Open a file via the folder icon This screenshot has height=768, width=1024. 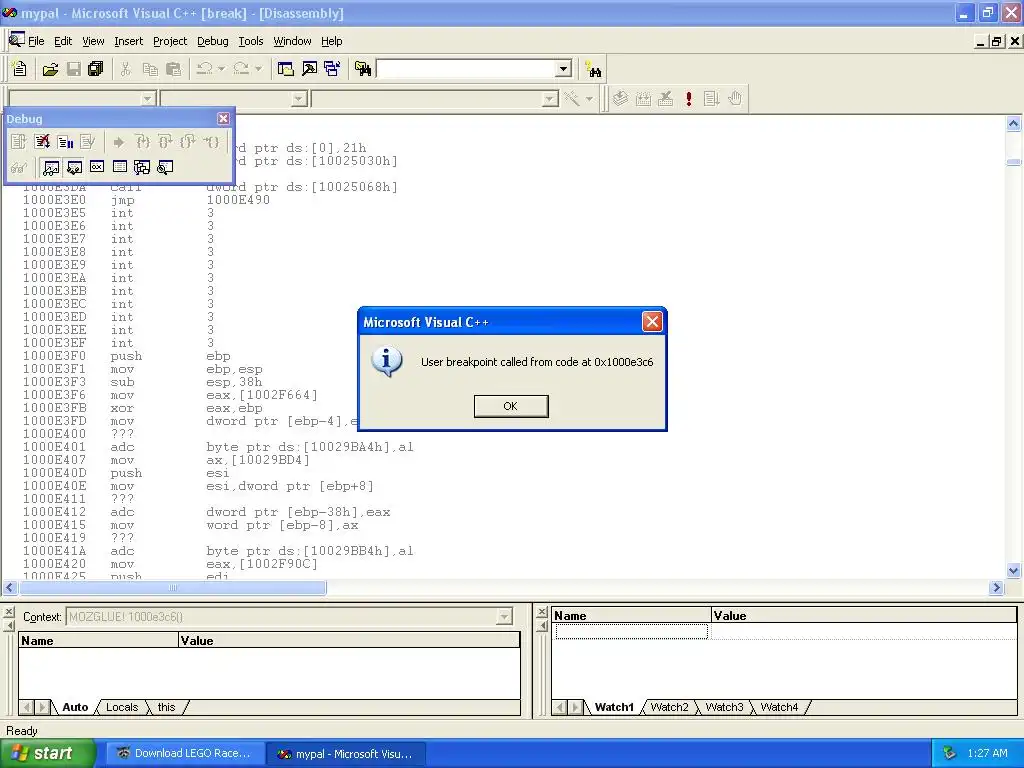(x=50, y=69)
